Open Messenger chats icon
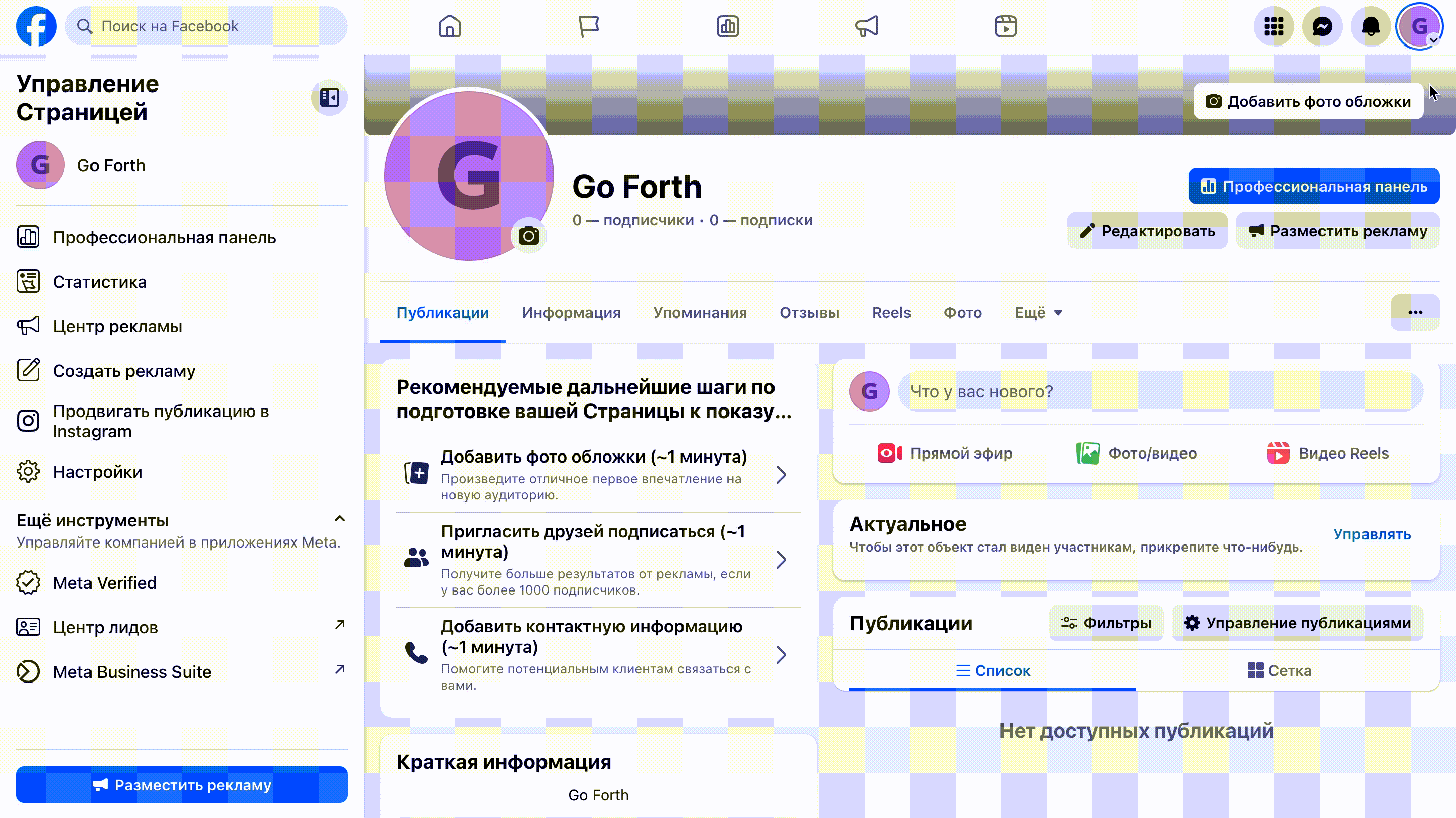This screenshot has height=818, width=1456. pos(1322,27)
